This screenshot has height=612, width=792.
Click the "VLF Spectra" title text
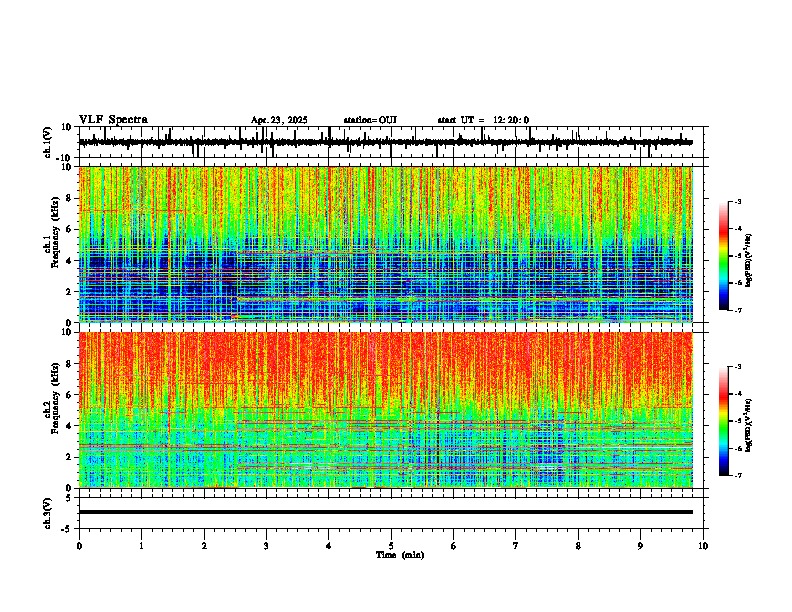point(113,120)
